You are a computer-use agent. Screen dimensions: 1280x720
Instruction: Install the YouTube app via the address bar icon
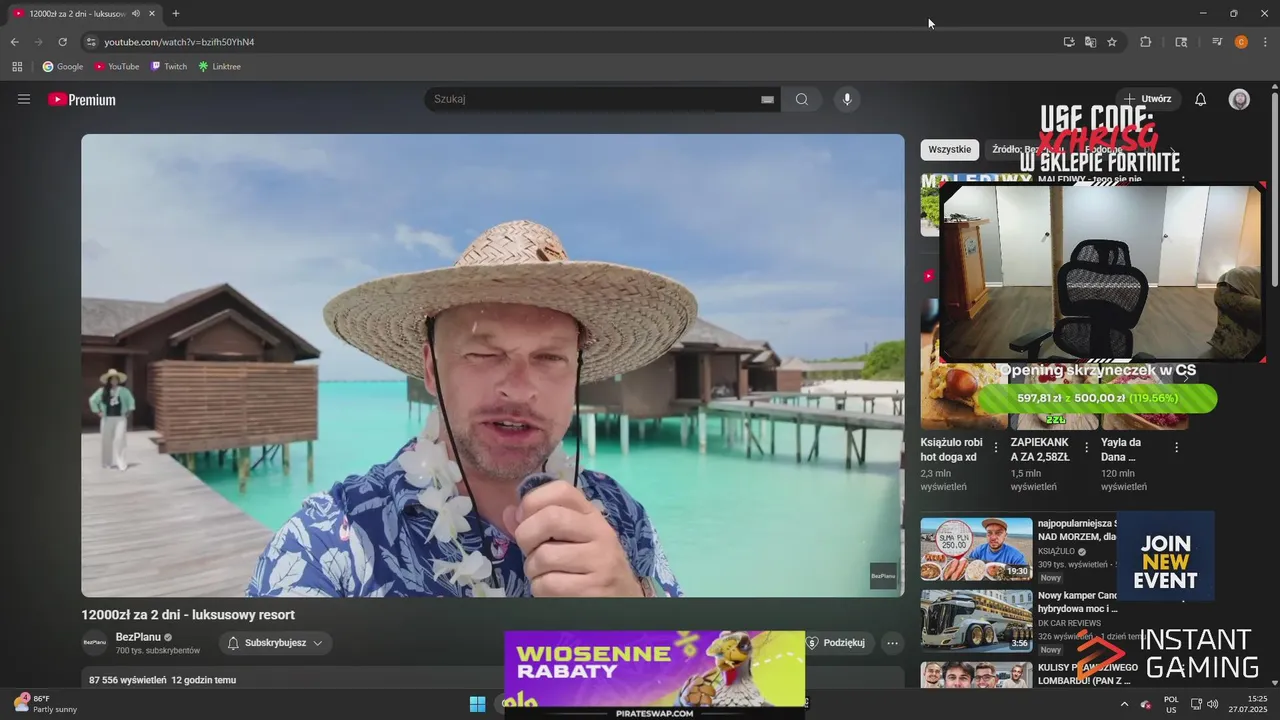1069,42
